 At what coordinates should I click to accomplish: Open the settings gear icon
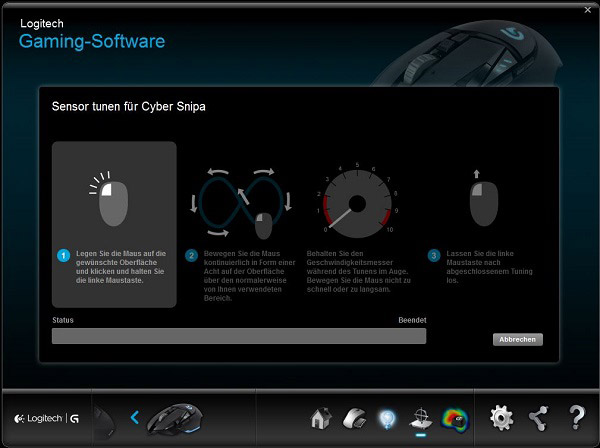(x=502, y=418)
